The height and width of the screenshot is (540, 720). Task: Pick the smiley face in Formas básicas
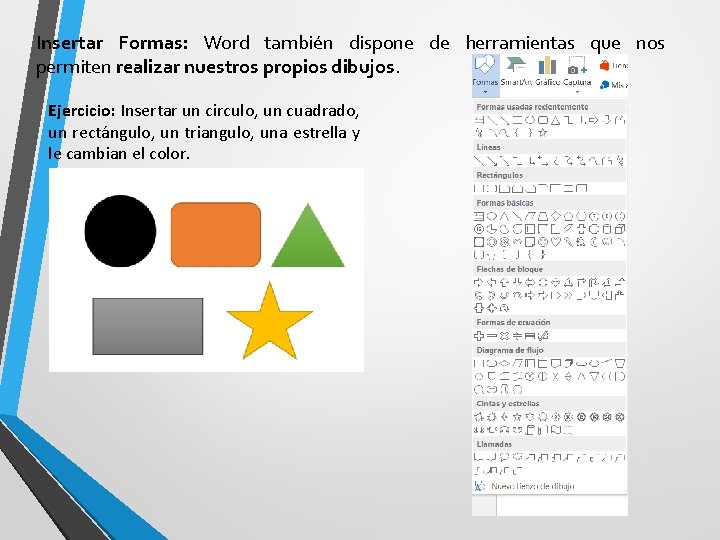click(x=543, y=242)
